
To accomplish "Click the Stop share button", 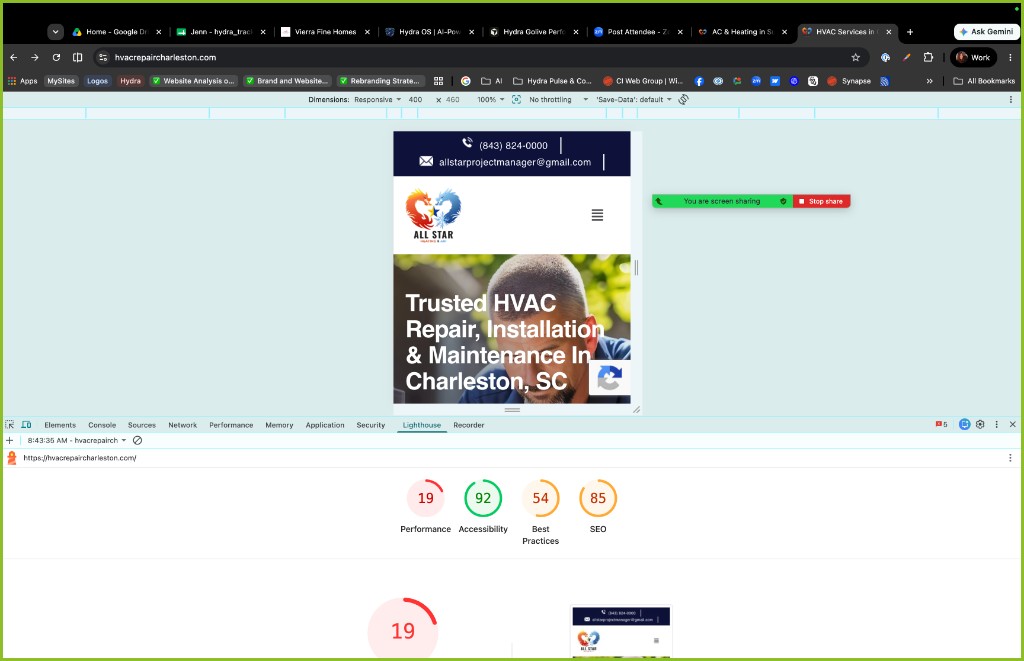I will click(x=822, y=201).
